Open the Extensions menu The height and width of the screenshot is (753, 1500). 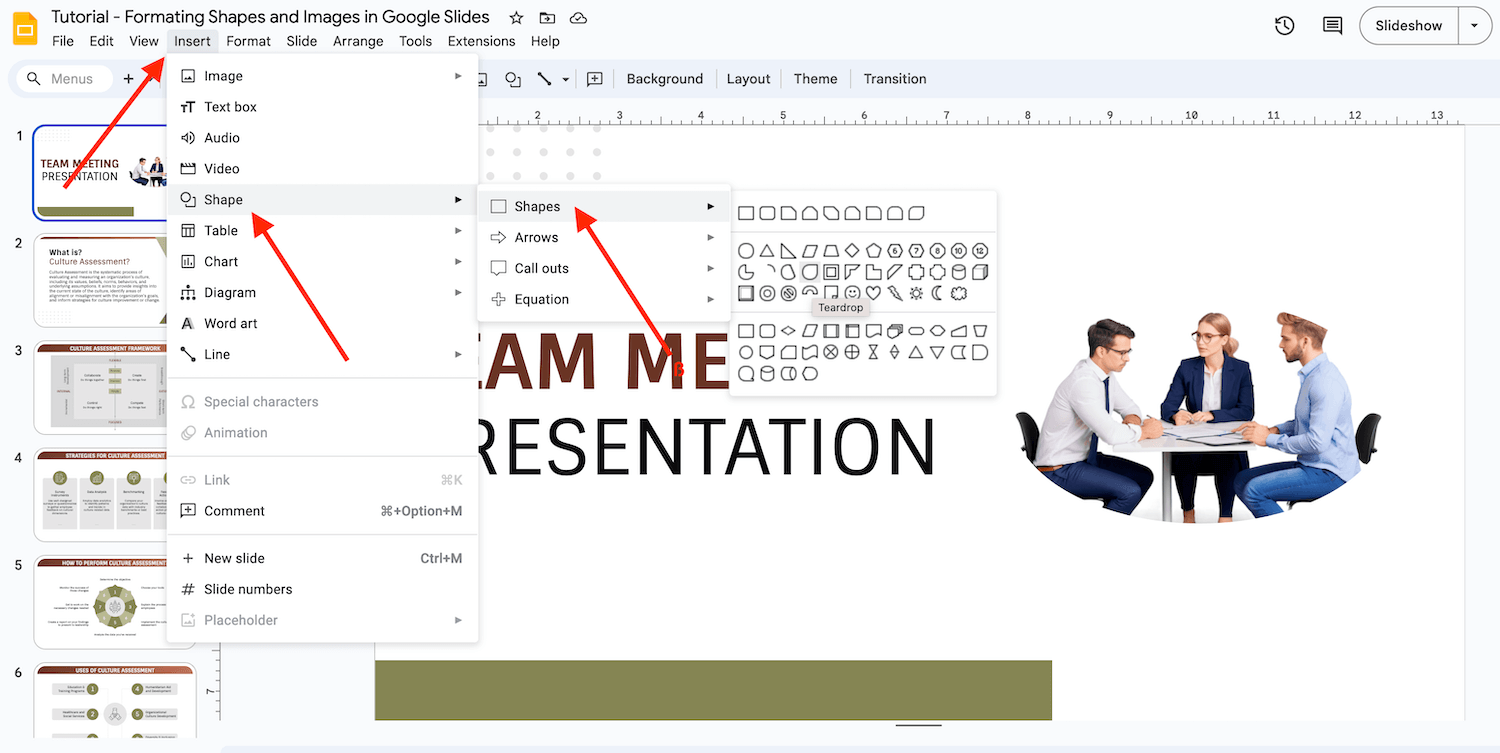481,41
